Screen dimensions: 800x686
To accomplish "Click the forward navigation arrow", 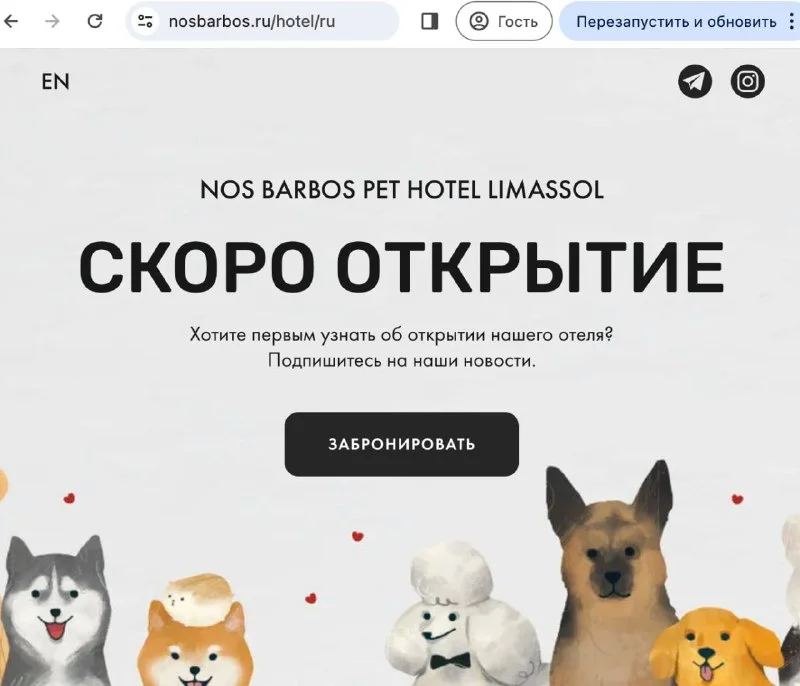I will [52, 21].
